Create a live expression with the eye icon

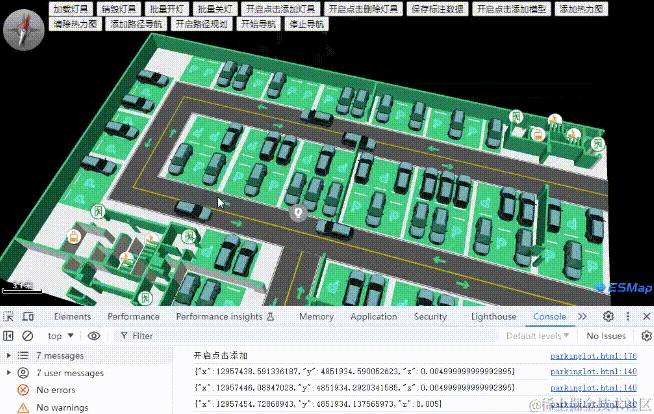tap(94, 336)
